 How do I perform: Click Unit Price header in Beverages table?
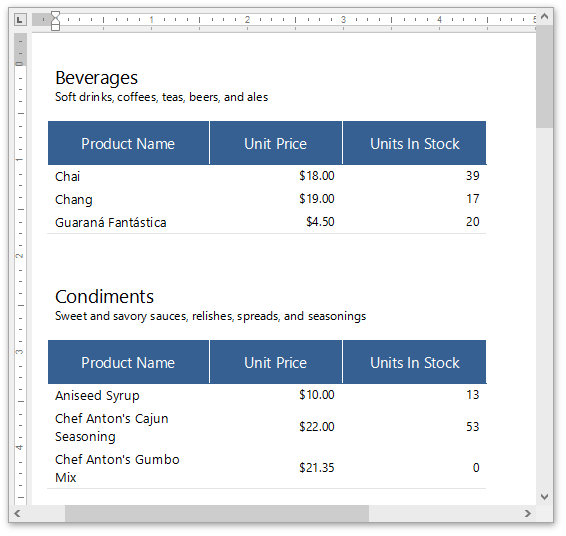(x=276, y=143)
